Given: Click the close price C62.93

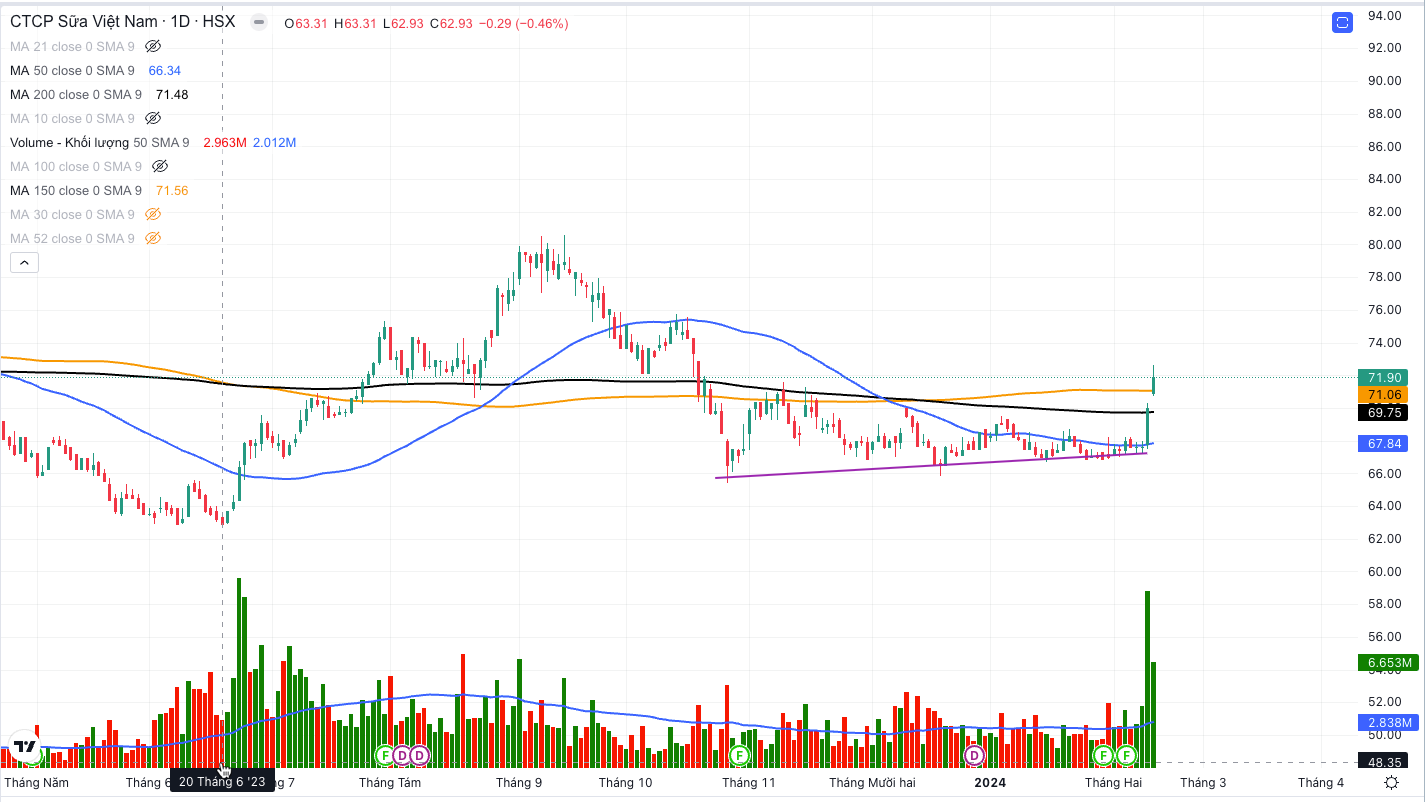Looking at the screenshot, I should click(452, 23).
